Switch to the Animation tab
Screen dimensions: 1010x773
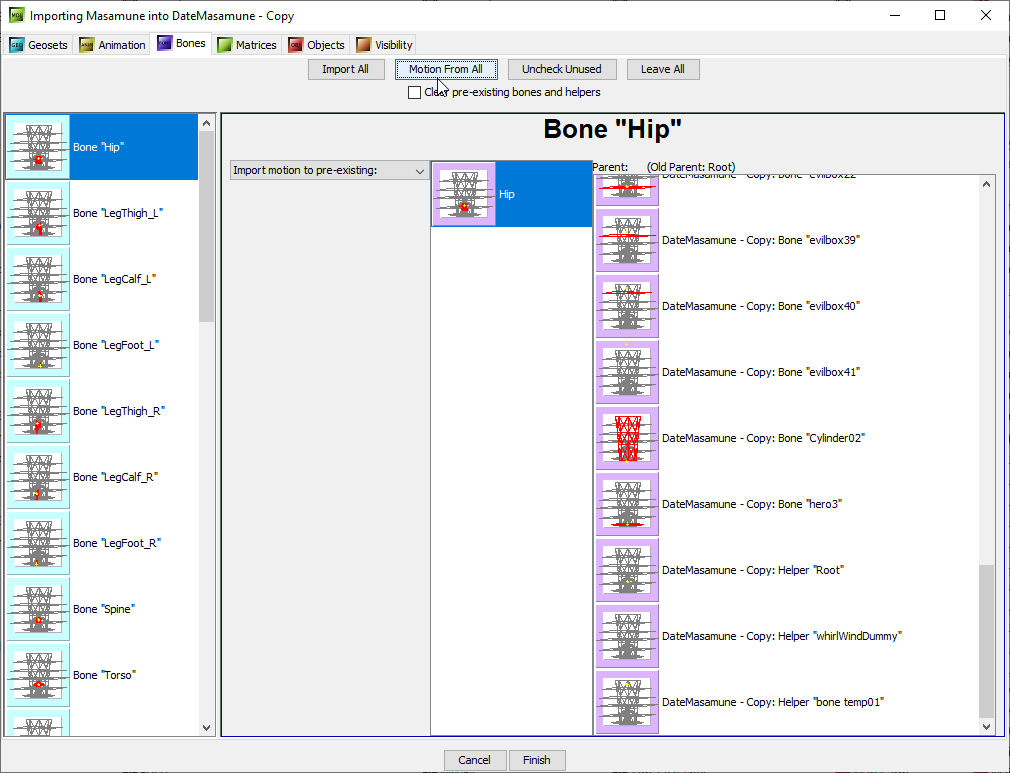113,45
